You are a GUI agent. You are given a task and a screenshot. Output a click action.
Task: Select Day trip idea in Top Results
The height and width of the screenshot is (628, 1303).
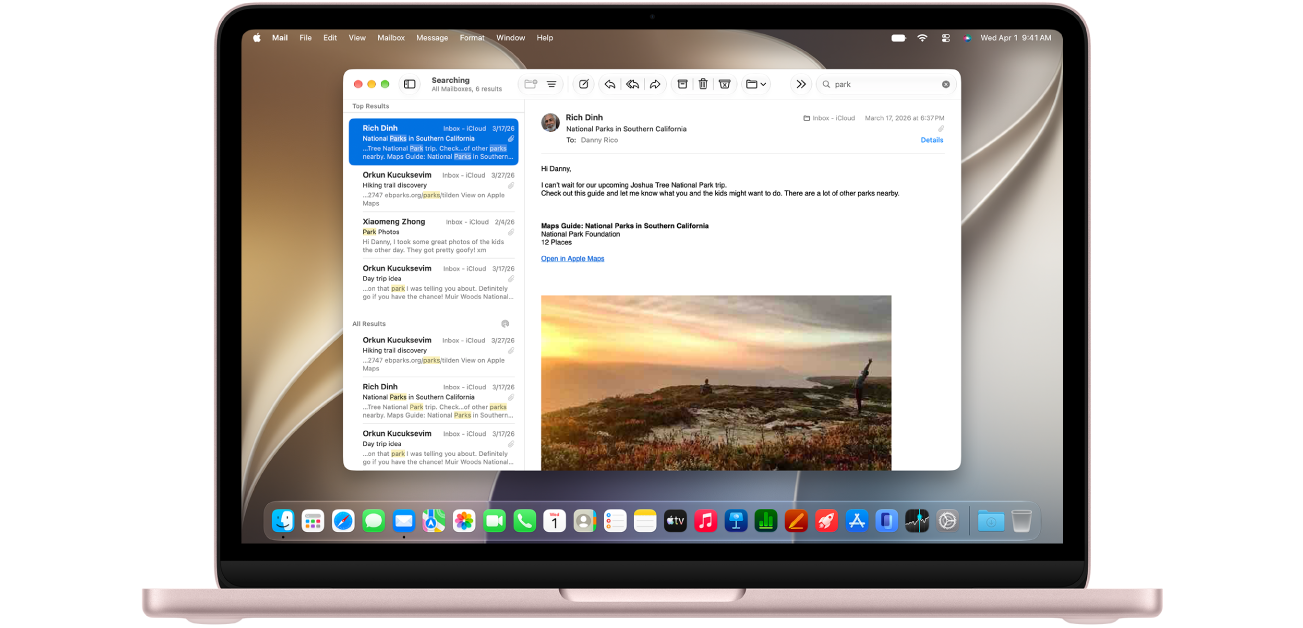pyautogui.click(x=434, y=282)
